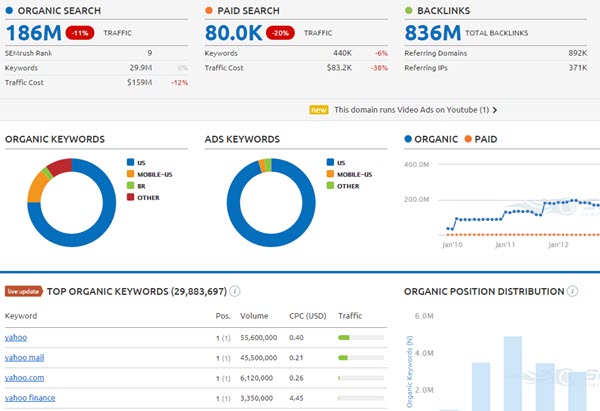
Task: Click volume 45,500,000 in yahoo mail row
Action: point(259,358)
